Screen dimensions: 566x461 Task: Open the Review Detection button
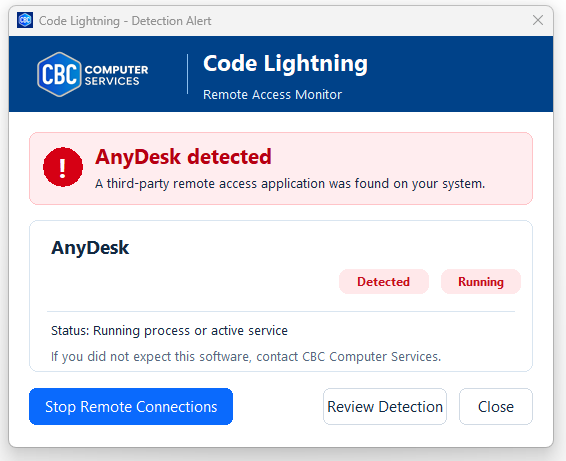[385, 406]
